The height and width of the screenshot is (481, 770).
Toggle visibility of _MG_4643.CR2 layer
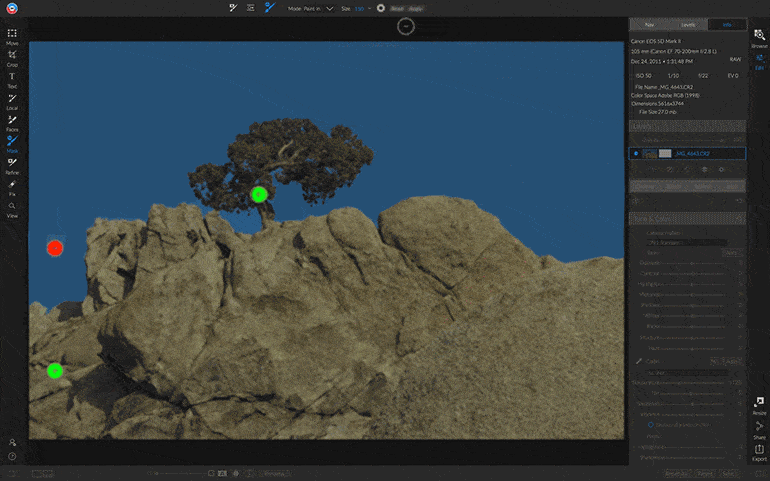[636, 153]
